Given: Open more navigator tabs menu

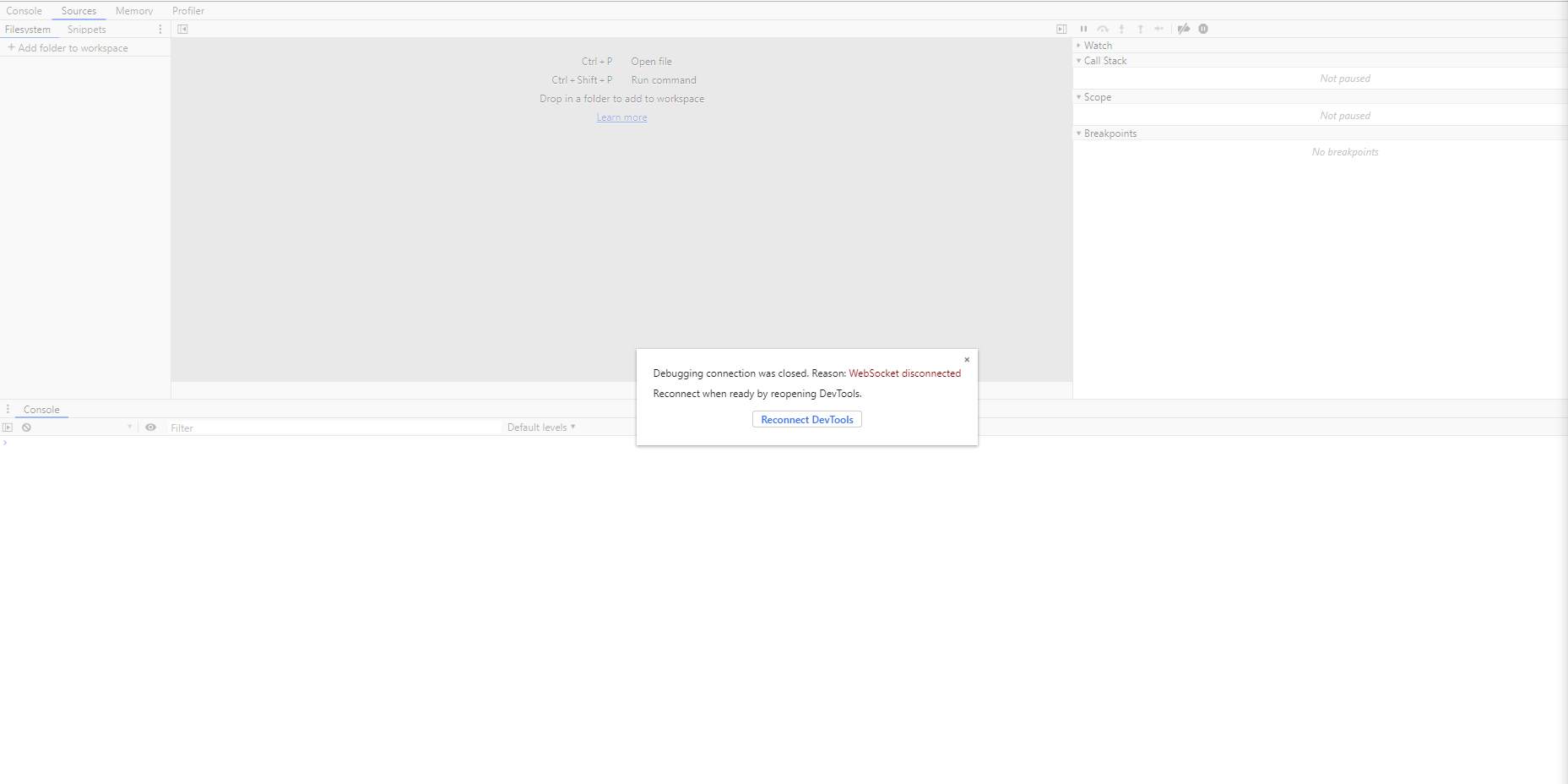Looking at the screenshot, I should 160,30.
